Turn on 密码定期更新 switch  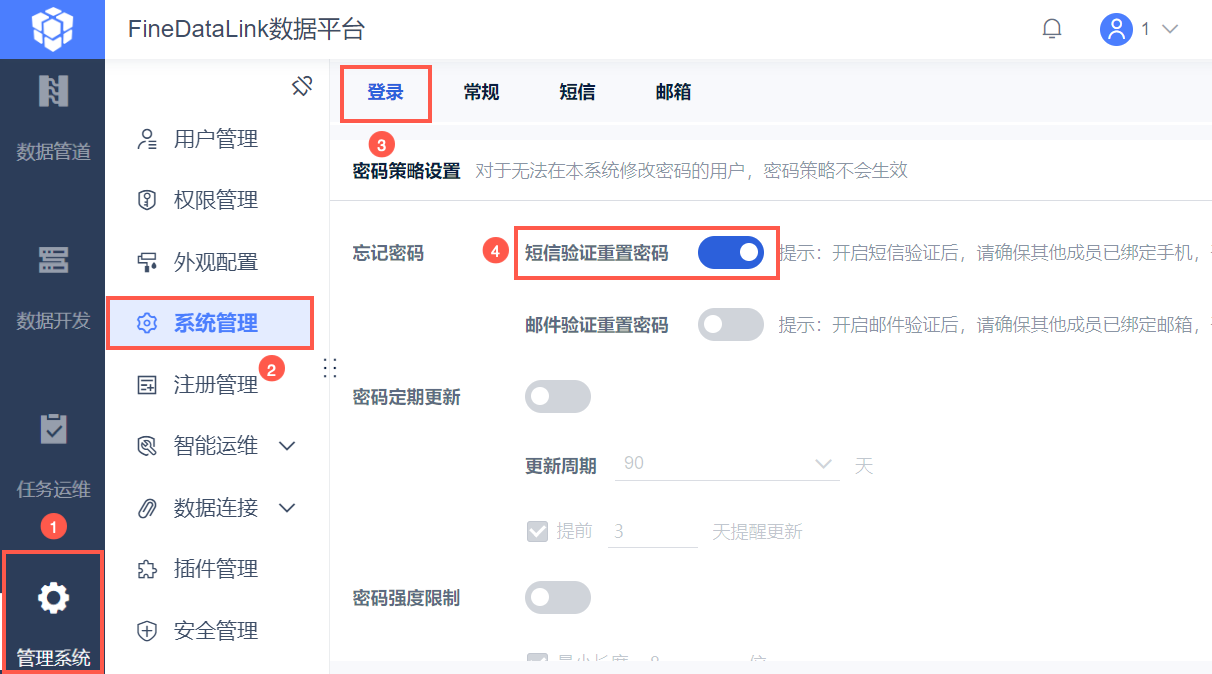[x=558, y=397]
